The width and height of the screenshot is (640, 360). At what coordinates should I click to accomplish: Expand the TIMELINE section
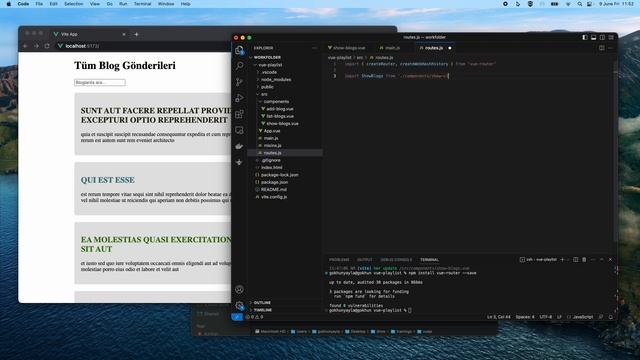[285, 310]
